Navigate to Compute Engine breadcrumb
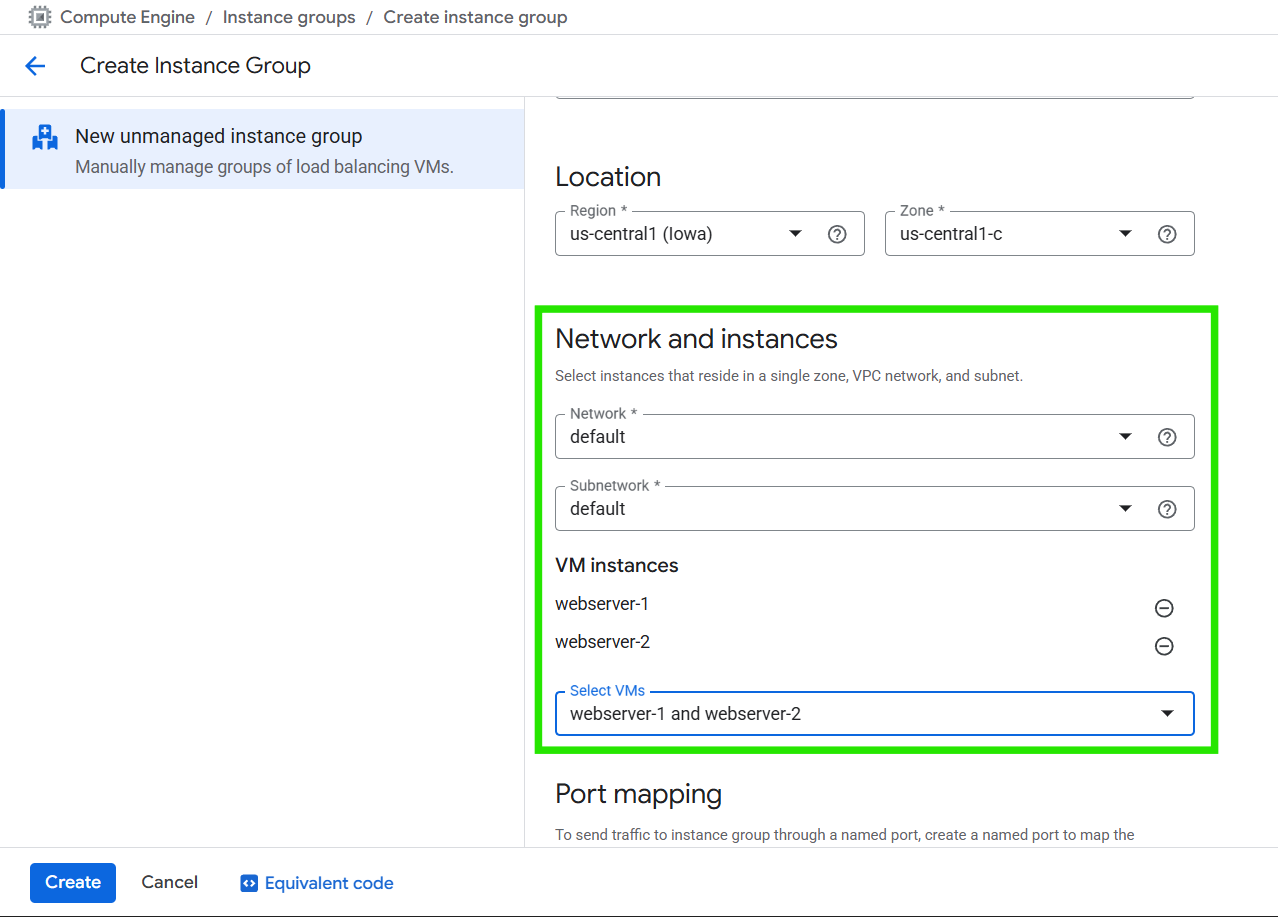The image size is (1278, 917). [x=127, y=17]
